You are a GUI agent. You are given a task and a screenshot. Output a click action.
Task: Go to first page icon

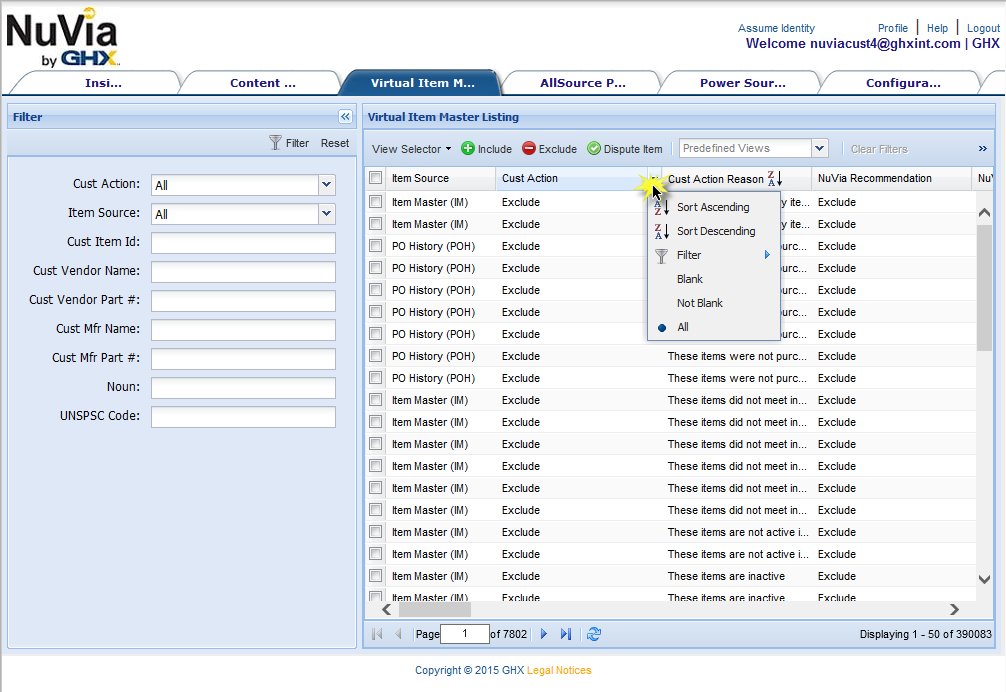(x=377, y=634)
